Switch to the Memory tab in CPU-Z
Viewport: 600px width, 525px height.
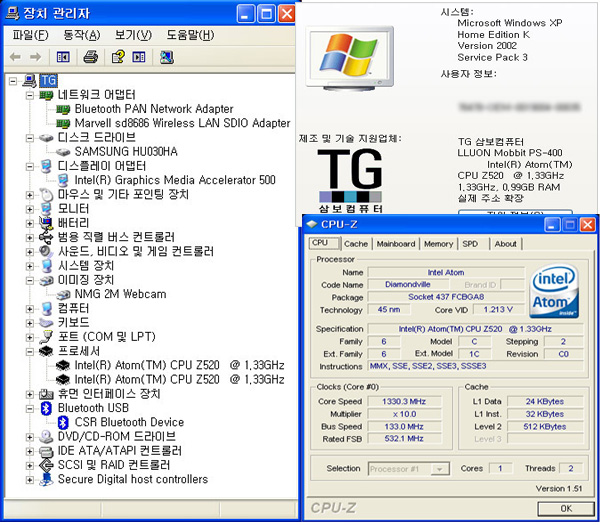click(x=439, y=244)
